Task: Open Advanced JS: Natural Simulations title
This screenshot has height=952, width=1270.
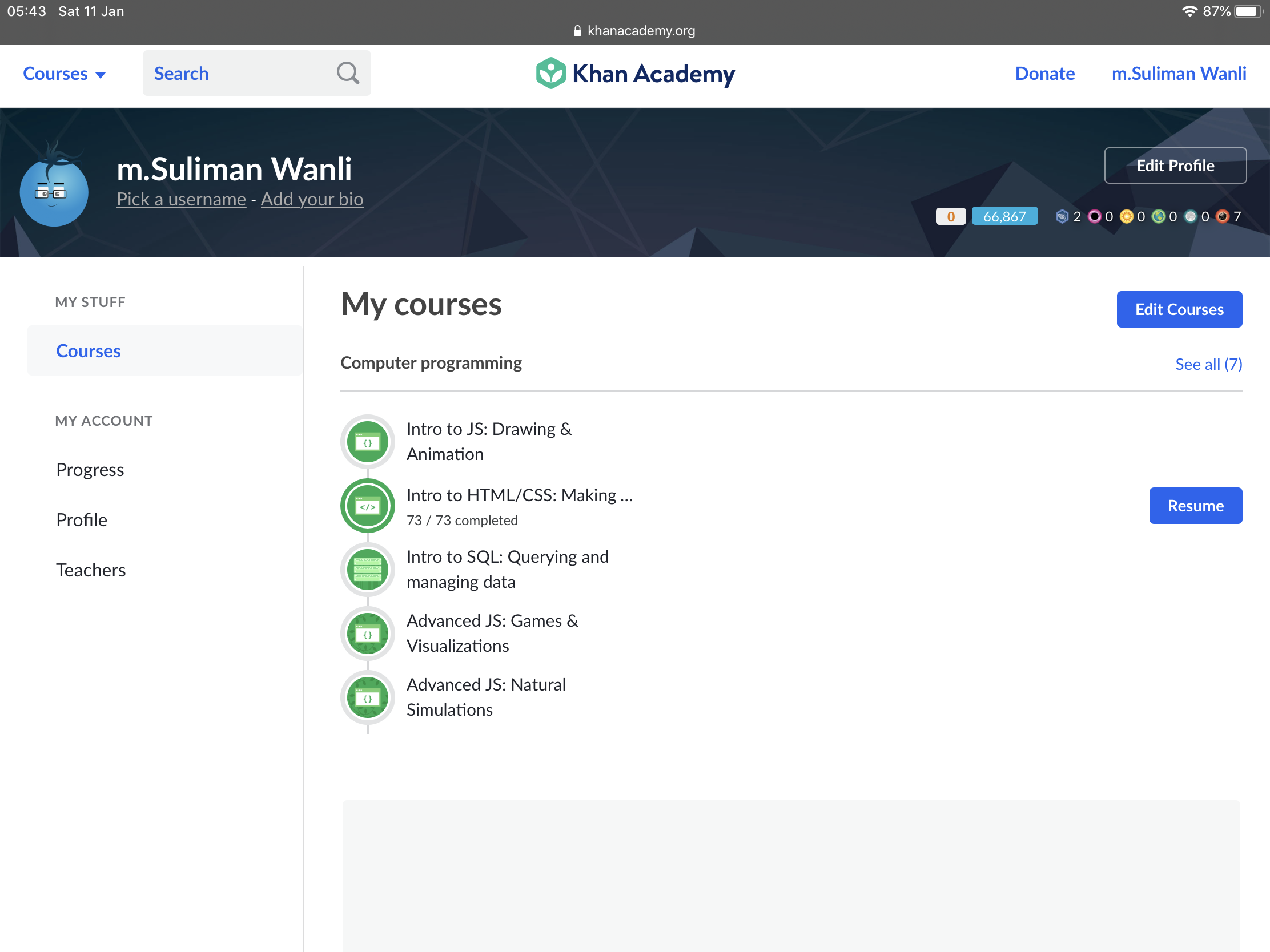Action: tap(487, 697)
